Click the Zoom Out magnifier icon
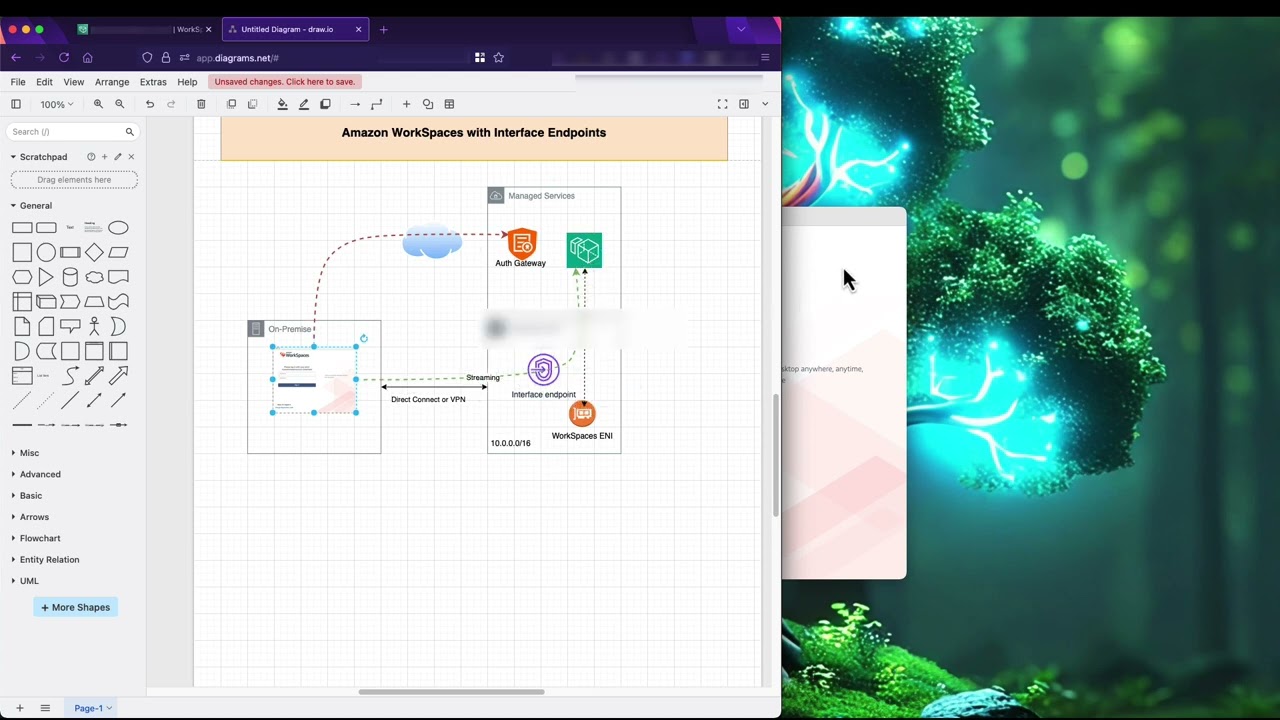This screenshot has width=1280, height=720. coord(120,104)
